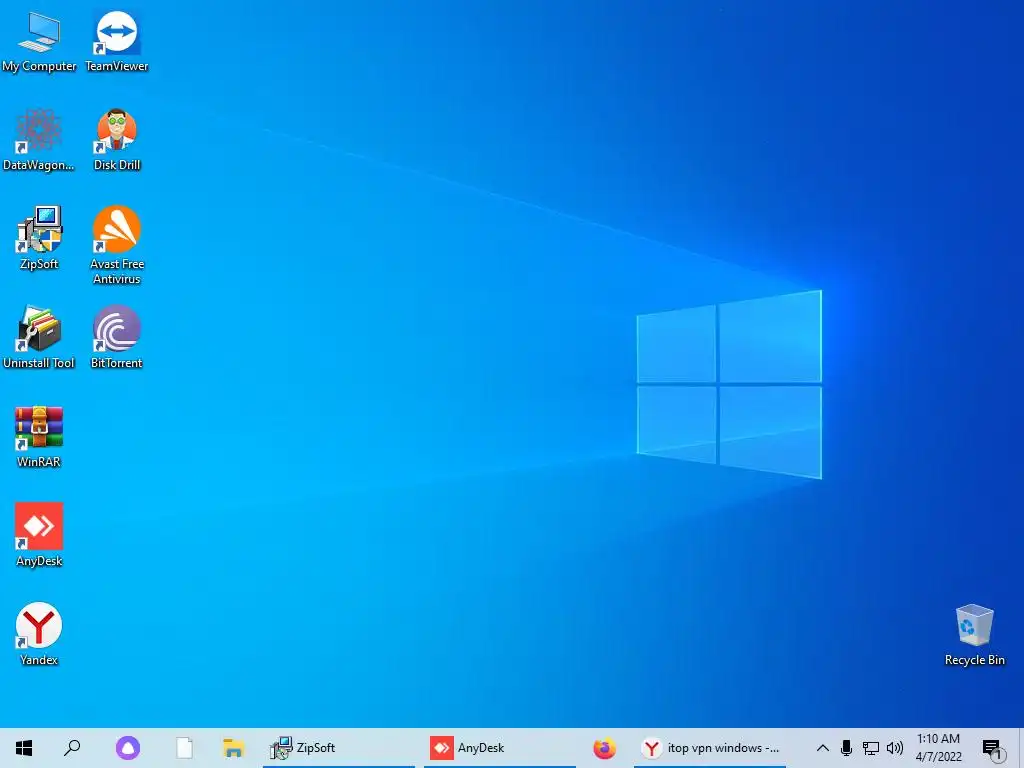Click the Avast Free Antivirus shortcut
The height and width of the screenshot is (768, 1024).
[x=117, y=246]
